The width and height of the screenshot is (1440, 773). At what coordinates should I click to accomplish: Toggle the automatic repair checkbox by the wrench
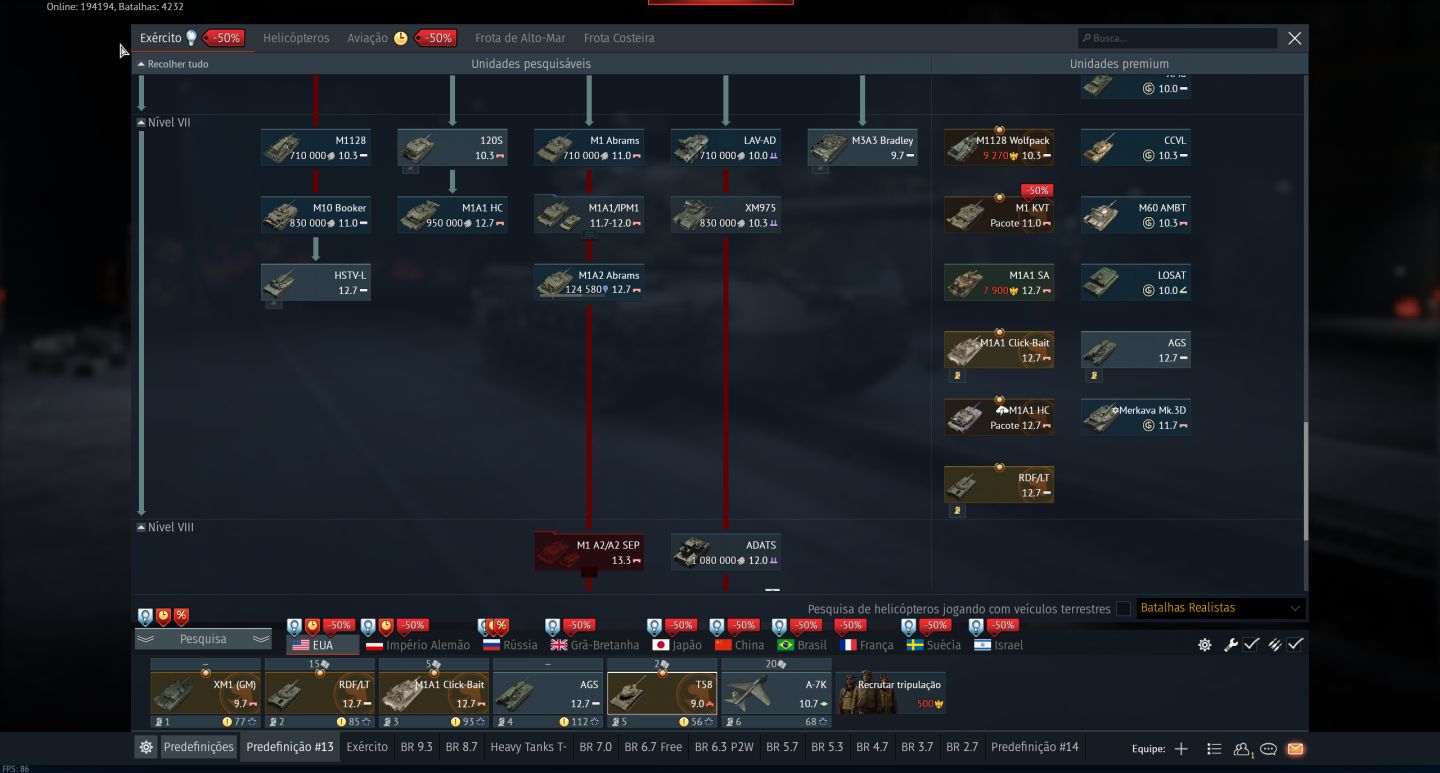(x=1251, y=645)
